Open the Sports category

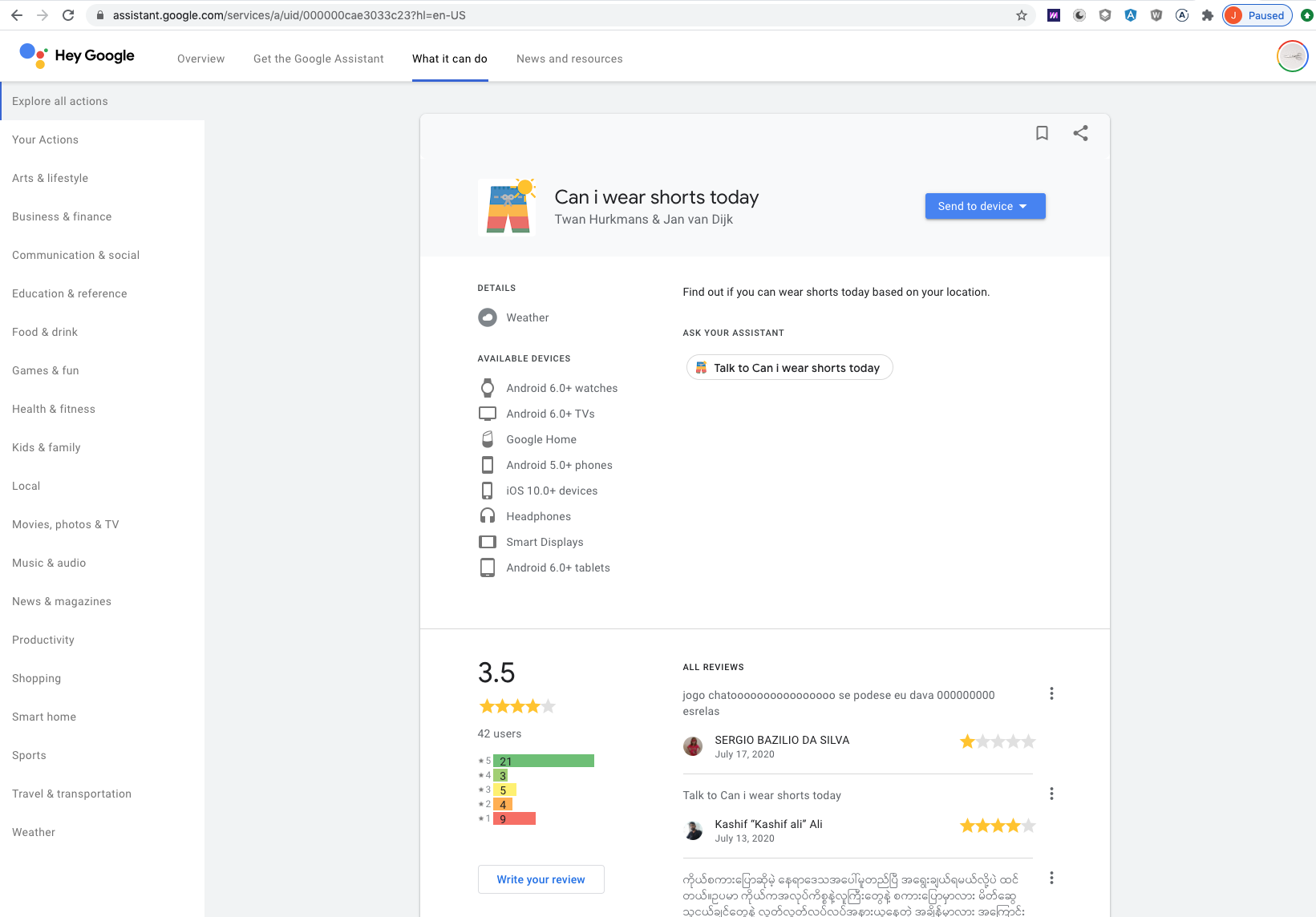(x=103, y=755)
